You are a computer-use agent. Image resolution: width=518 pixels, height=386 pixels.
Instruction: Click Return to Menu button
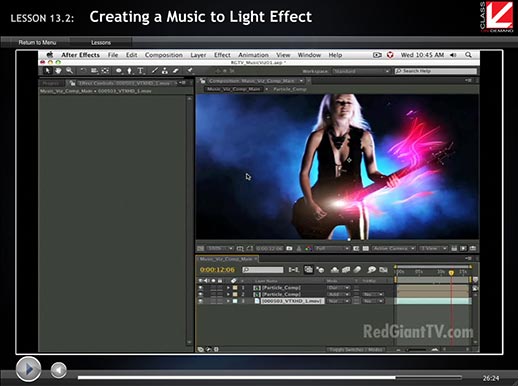37,43
